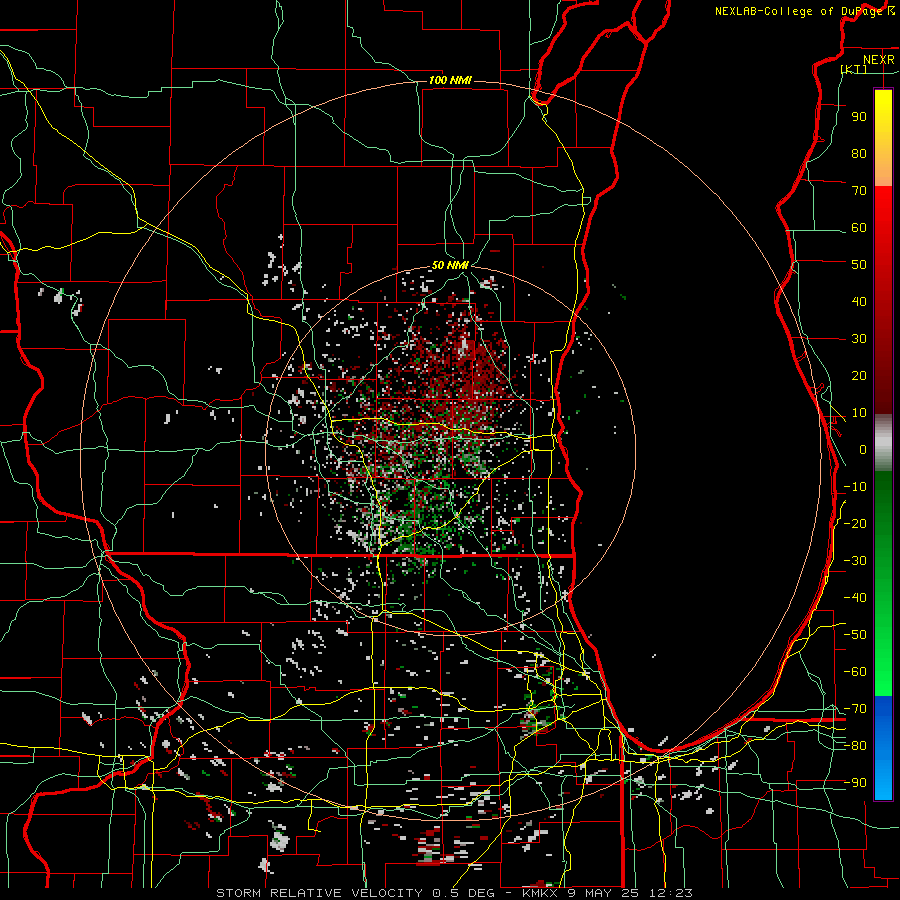Click the -90 value on the velocity scale

tap(855, 783)
